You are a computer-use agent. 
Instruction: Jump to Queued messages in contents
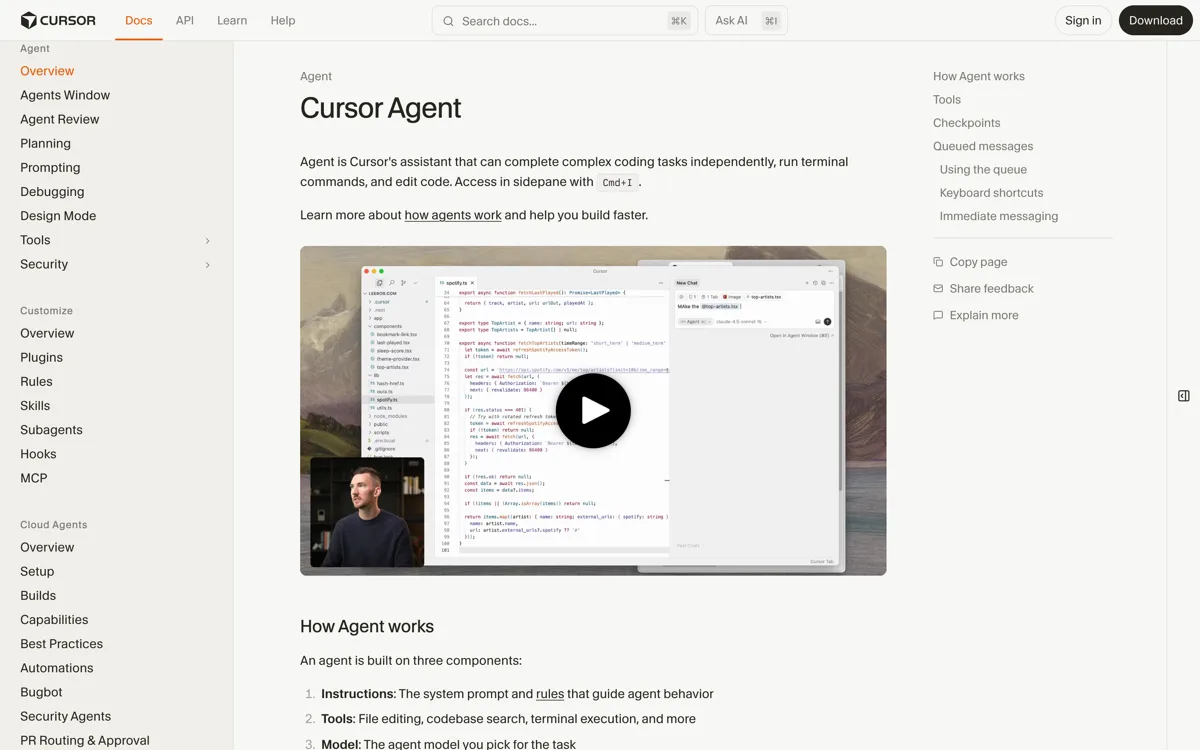point(983,146)
